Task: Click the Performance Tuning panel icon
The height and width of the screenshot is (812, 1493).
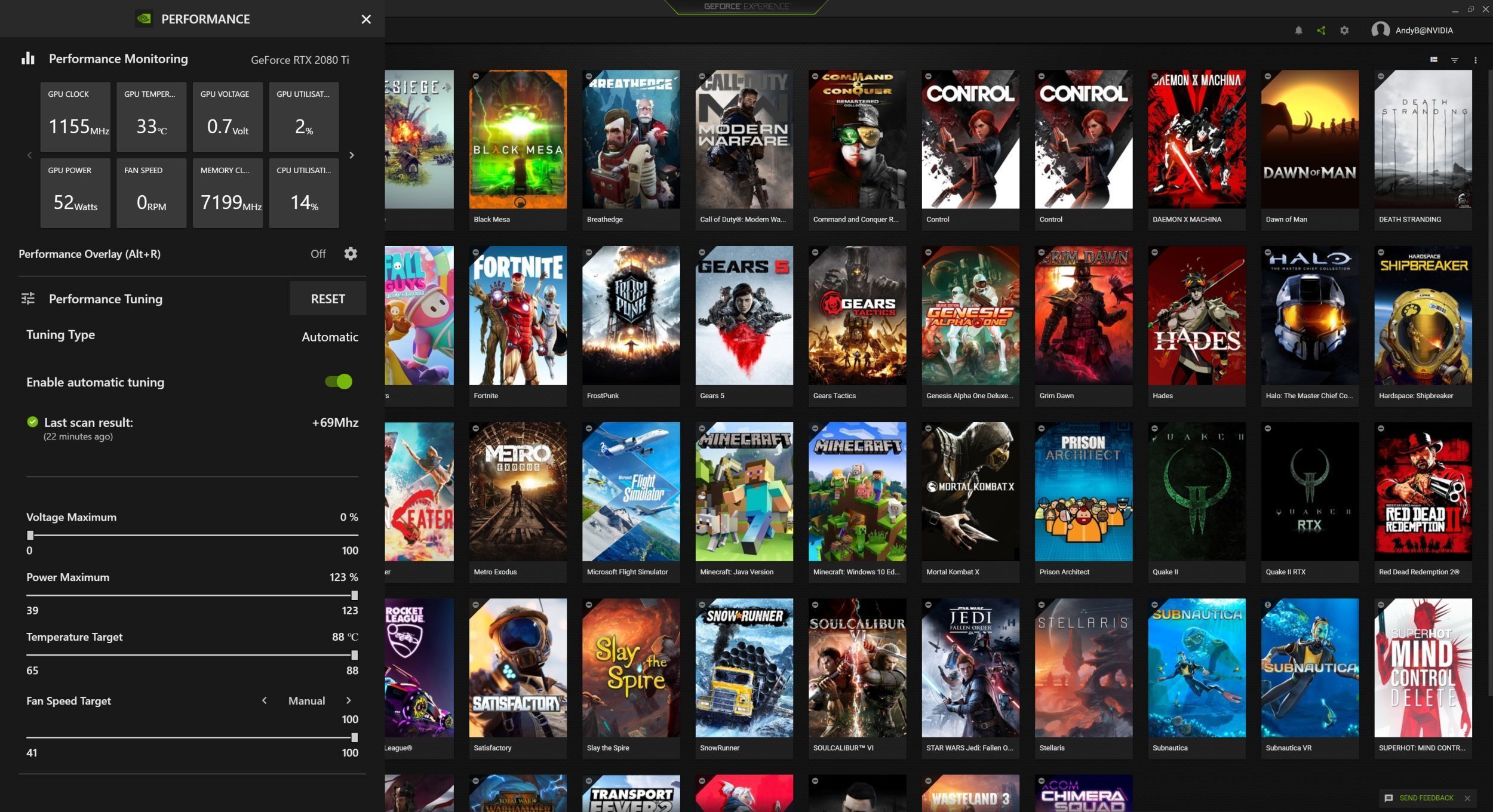Action: [x=27, y=298]
